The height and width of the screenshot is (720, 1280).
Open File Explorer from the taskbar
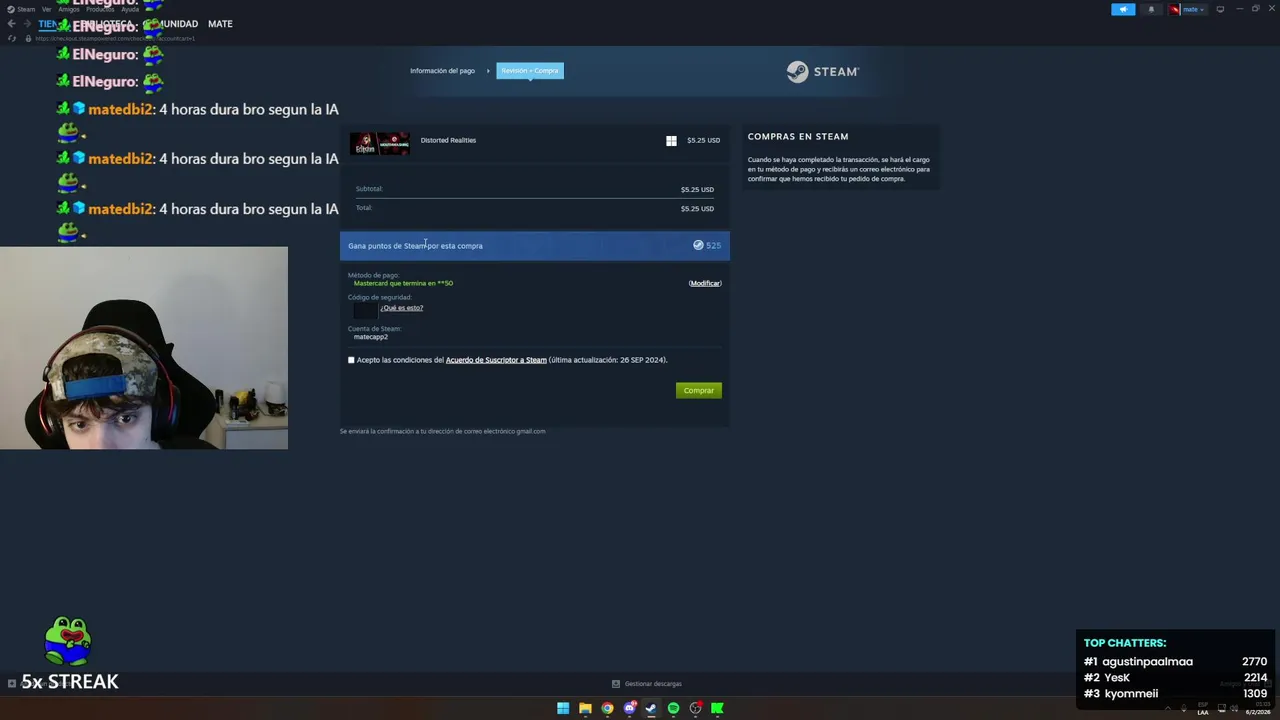(x=585, y=708)
